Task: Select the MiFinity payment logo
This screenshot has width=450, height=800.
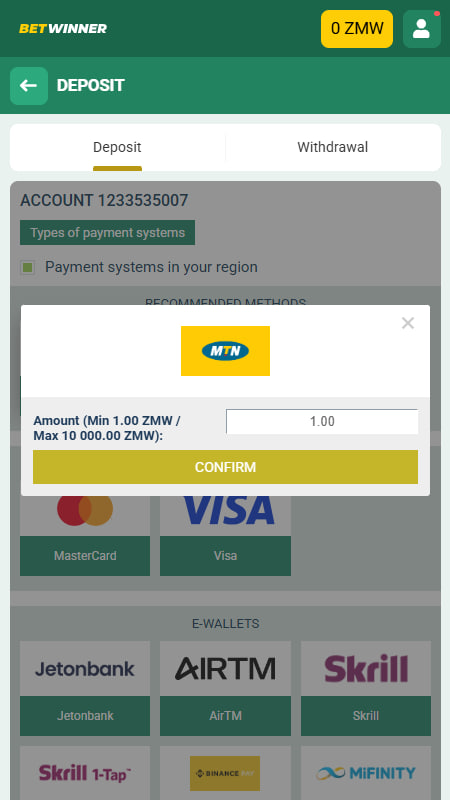Action: coord(366,773)
